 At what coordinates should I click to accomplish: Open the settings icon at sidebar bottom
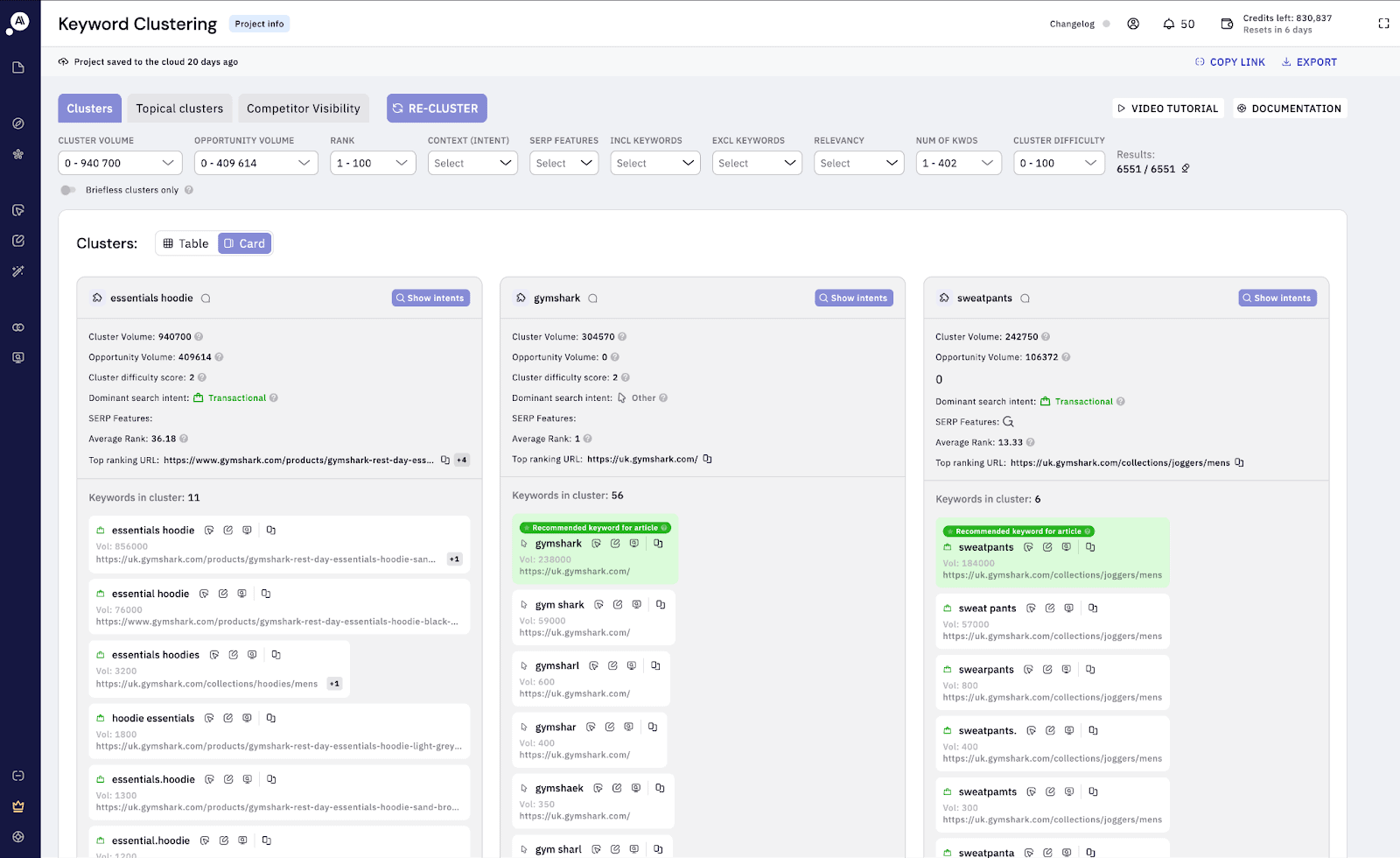18,837
